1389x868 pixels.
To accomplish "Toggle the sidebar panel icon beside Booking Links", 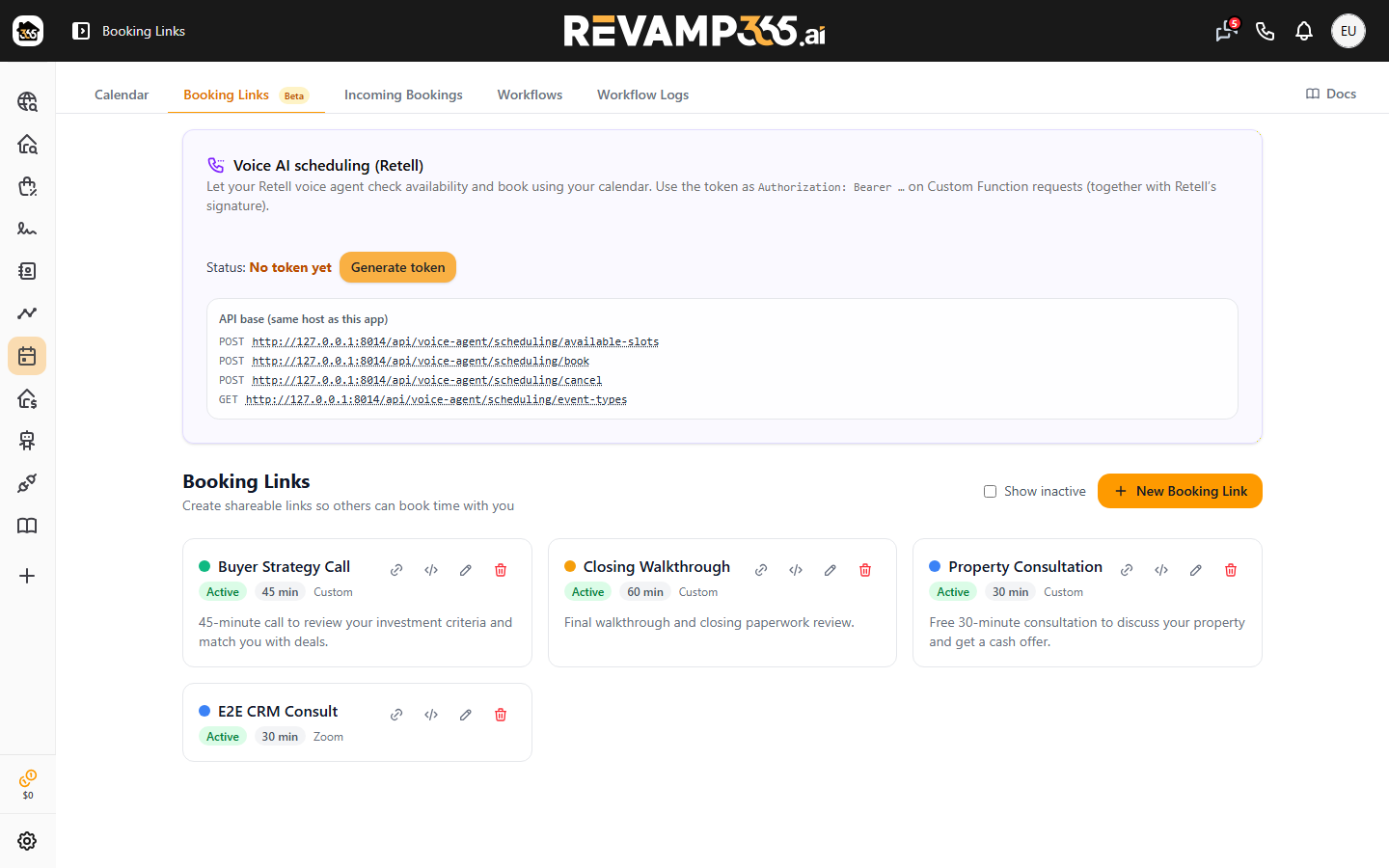I will click(x=81, y=31).
